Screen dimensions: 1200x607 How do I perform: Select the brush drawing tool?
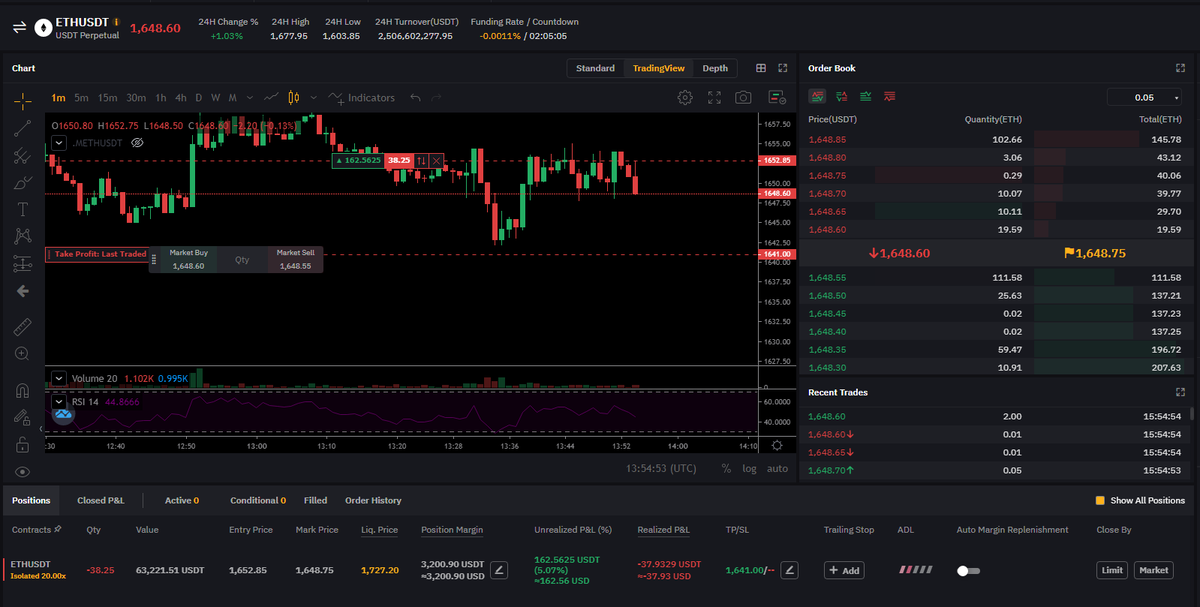pos(22,183)
